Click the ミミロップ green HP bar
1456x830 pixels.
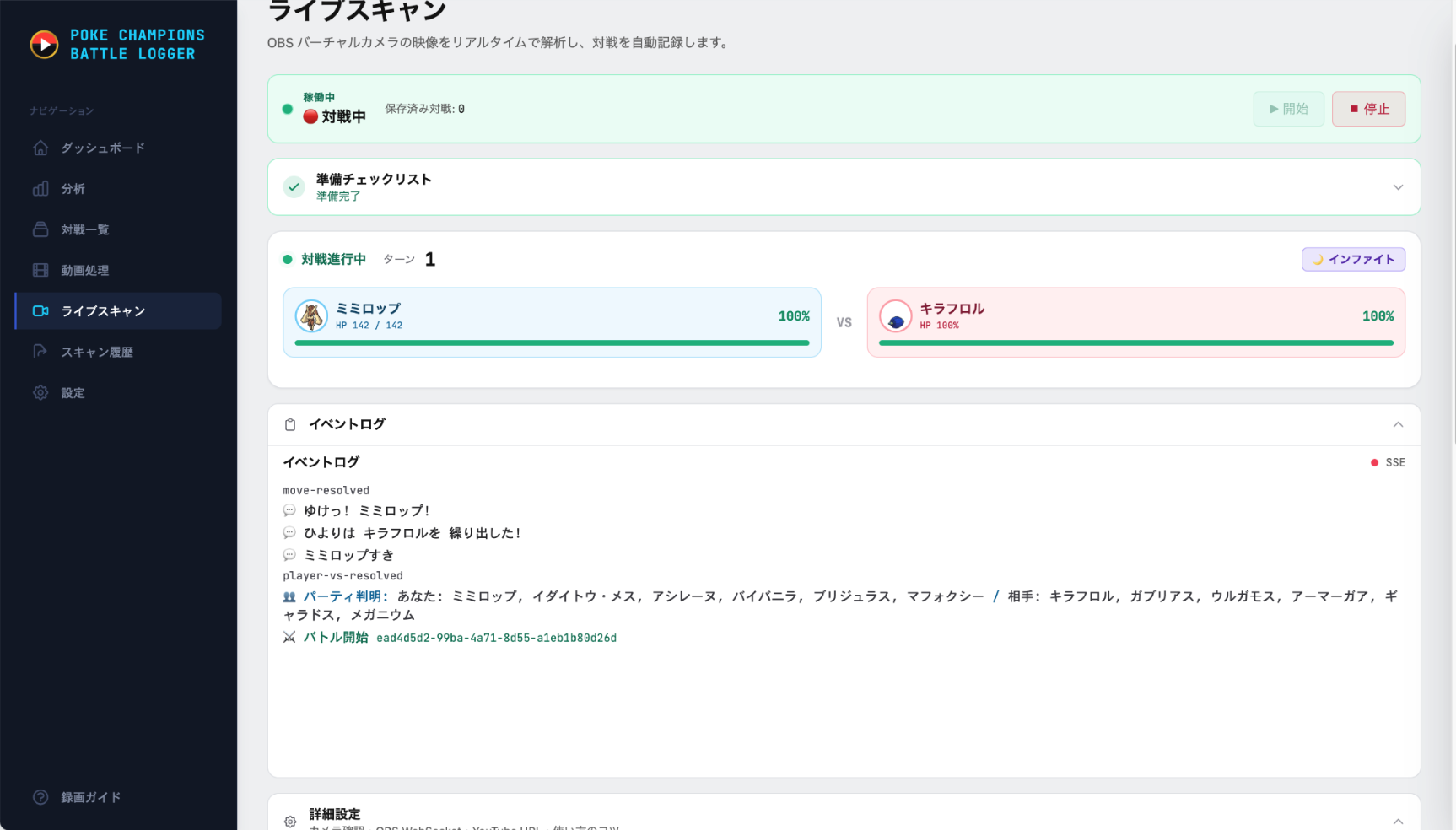pyautogui.click(x=552, y=343)
